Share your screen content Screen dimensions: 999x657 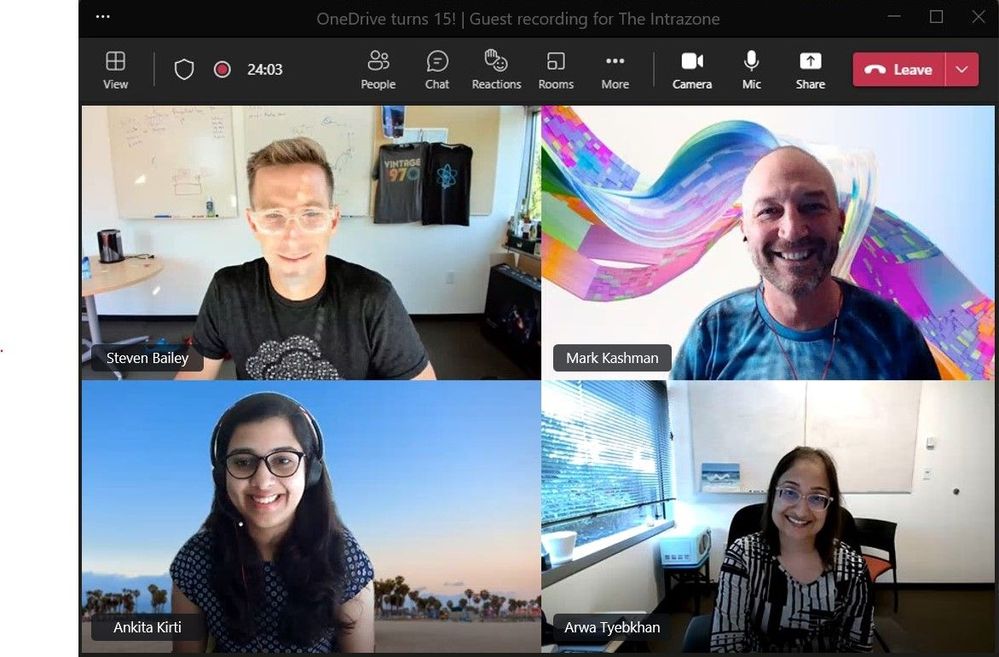click(x=810, y=70)
